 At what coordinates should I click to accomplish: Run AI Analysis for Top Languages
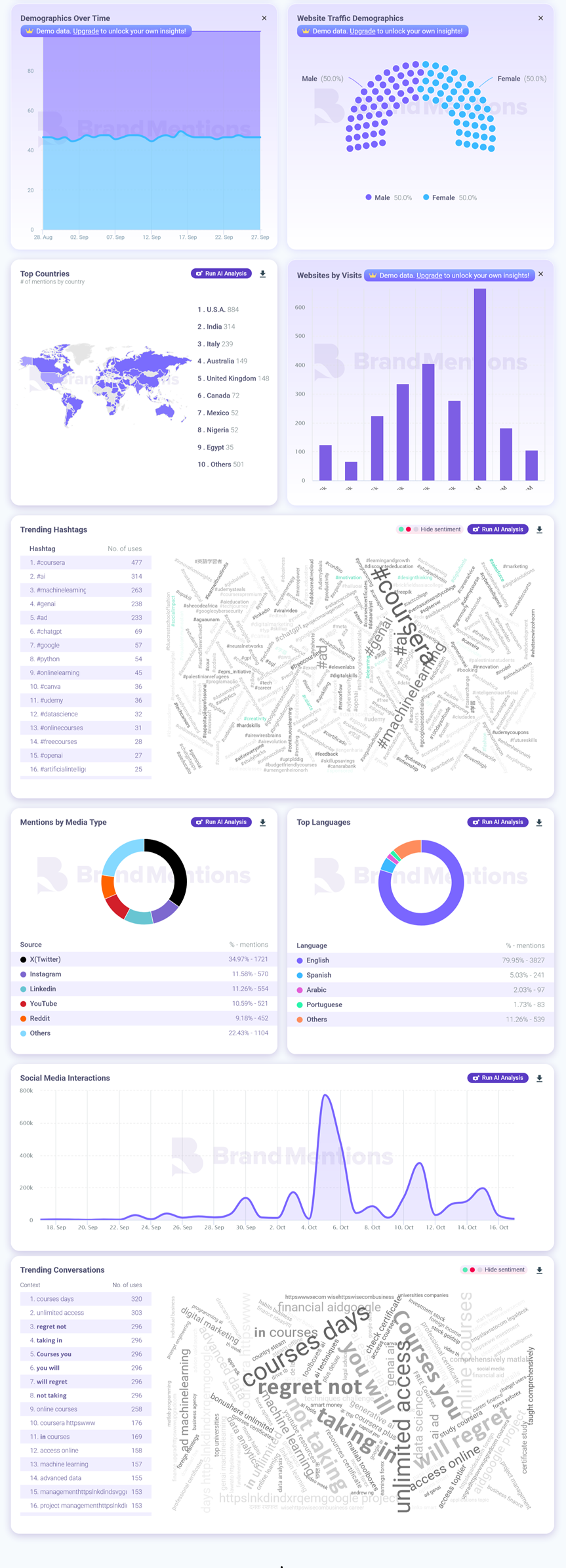coord(498,822)
